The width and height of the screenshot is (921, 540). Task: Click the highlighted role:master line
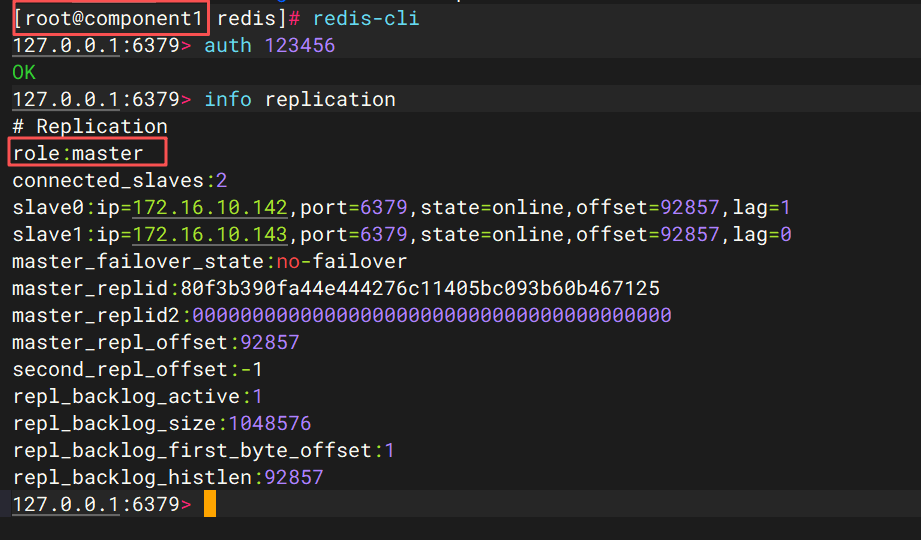click(89, 153)
